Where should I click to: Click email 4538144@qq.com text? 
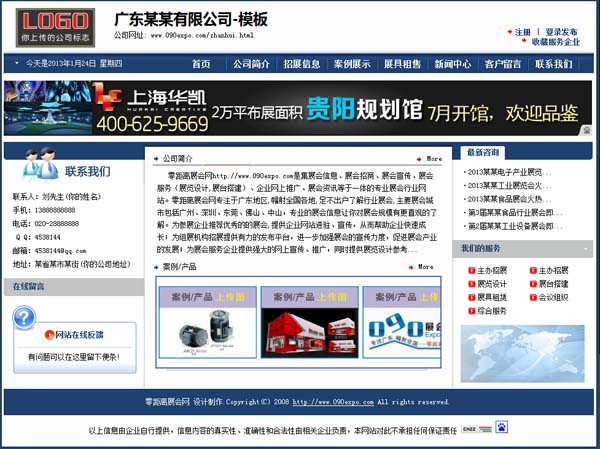(60, 251)
